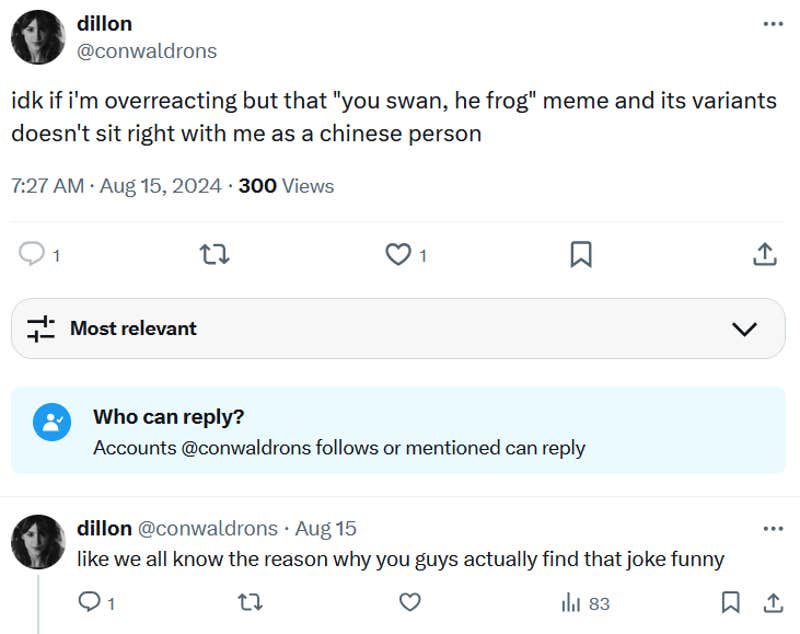Like the follow-up reply tweet

pyautogui.click(x=409, y=602)
